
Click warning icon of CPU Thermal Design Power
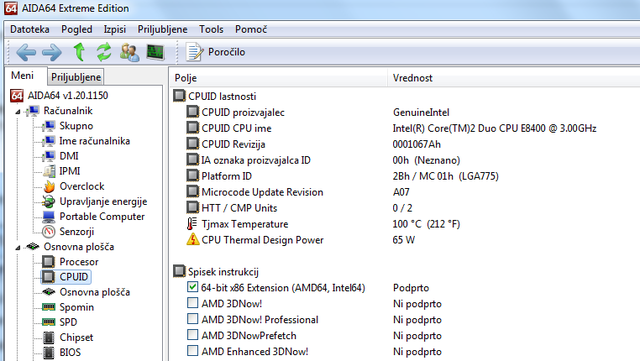pyautogui.click(x=193, y=239)
